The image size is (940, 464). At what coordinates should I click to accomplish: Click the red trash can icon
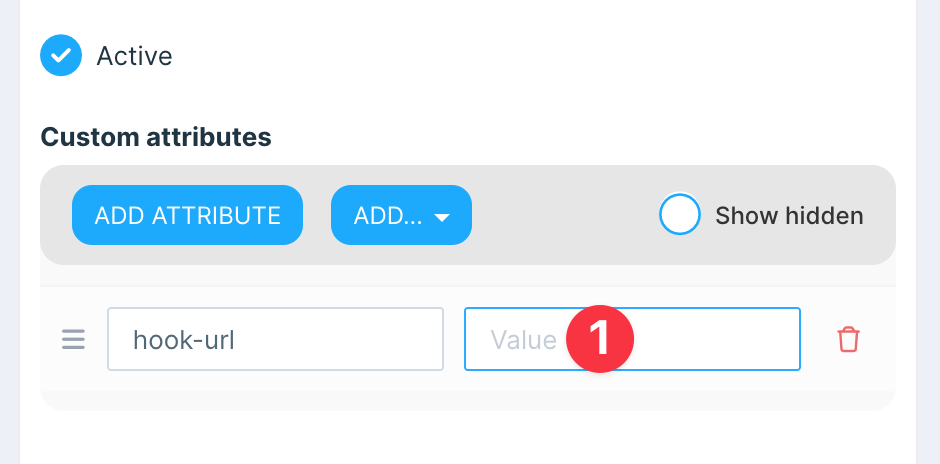tap(848, 340)
